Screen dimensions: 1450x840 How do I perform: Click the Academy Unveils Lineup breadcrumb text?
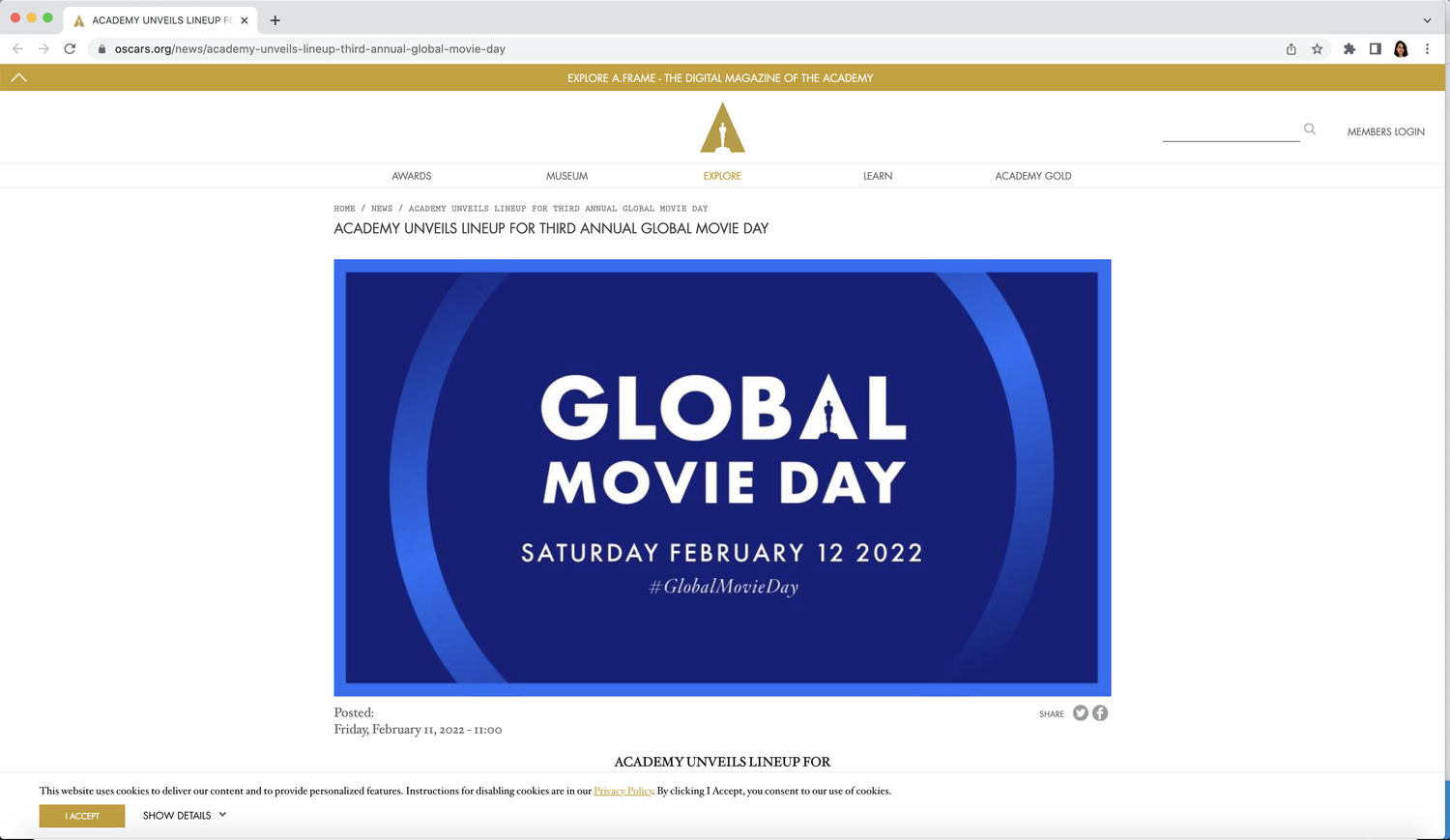pos(558,208)
